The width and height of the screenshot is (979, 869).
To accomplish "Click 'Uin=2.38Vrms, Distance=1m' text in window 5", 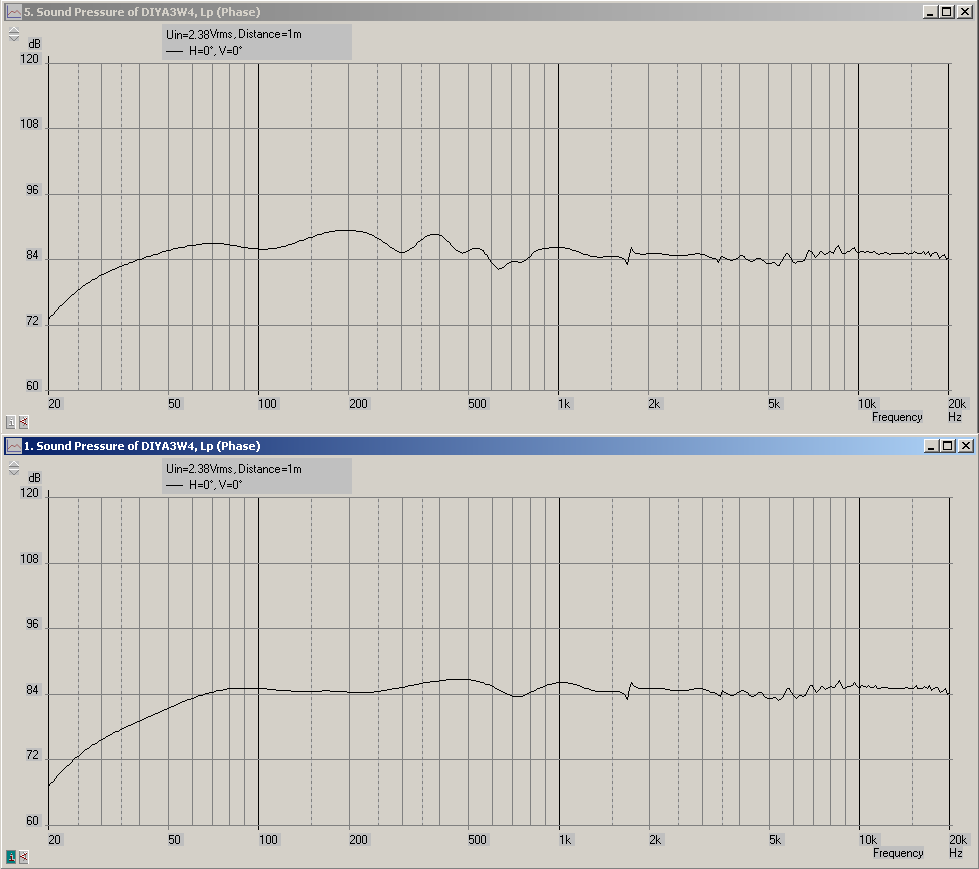I will pyautogui.click(x=234, y=34).
